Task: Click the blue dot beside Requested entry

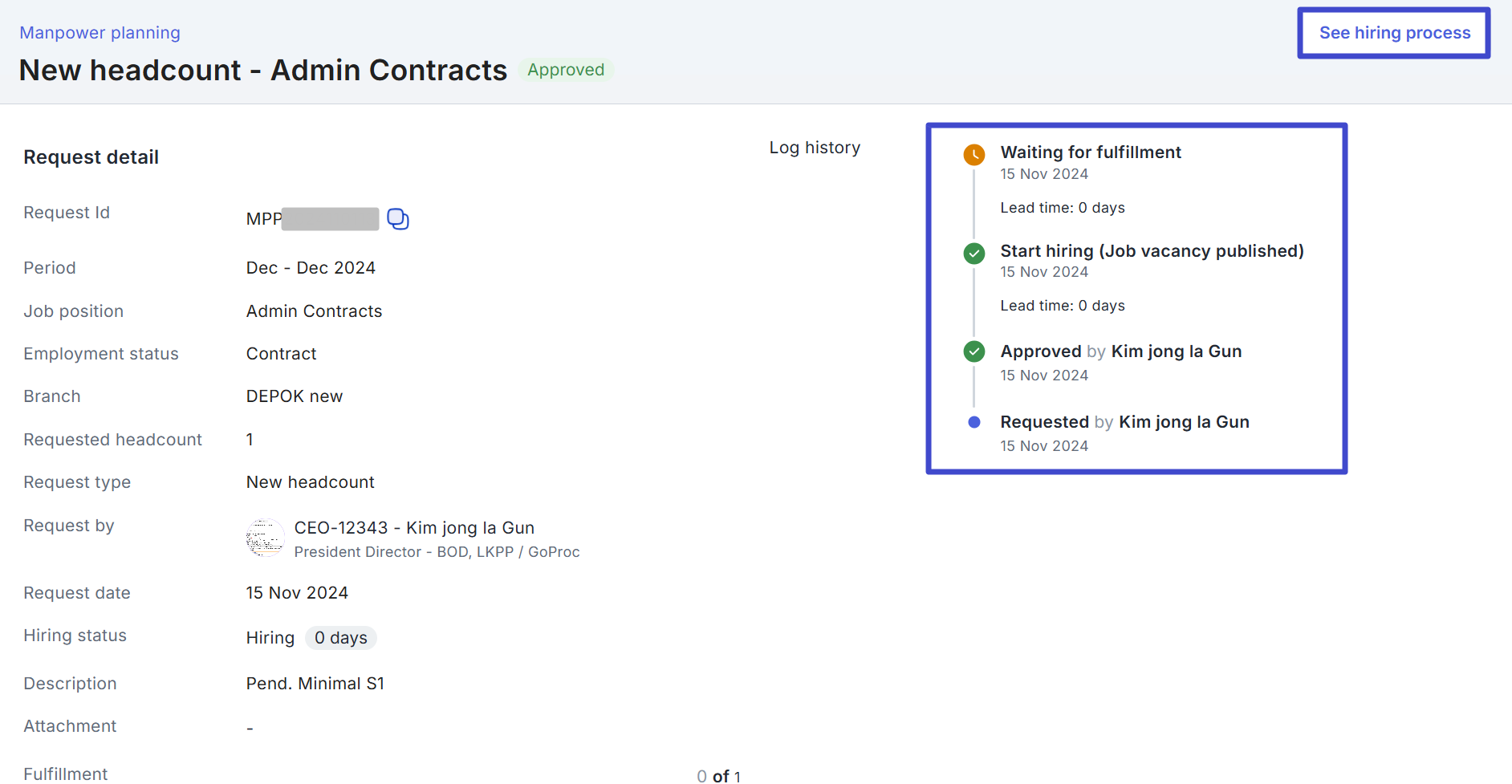Action: click(x=974, y=422)
